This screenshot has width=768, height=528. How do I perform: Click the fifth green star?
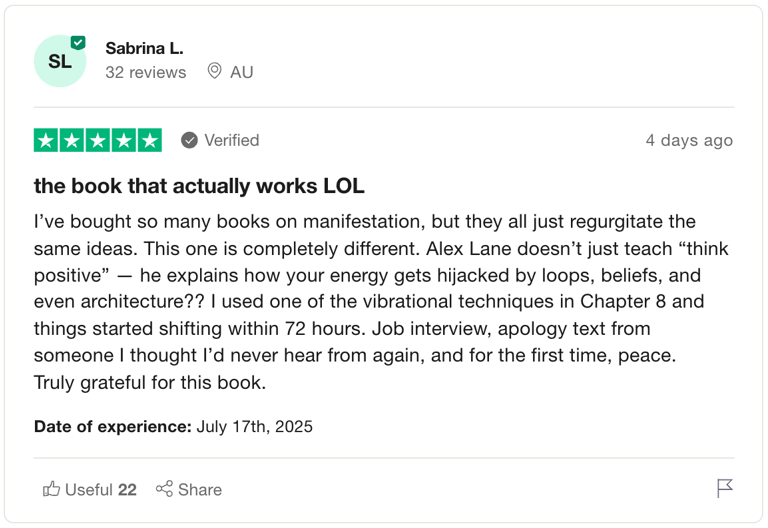click(149, 141)
